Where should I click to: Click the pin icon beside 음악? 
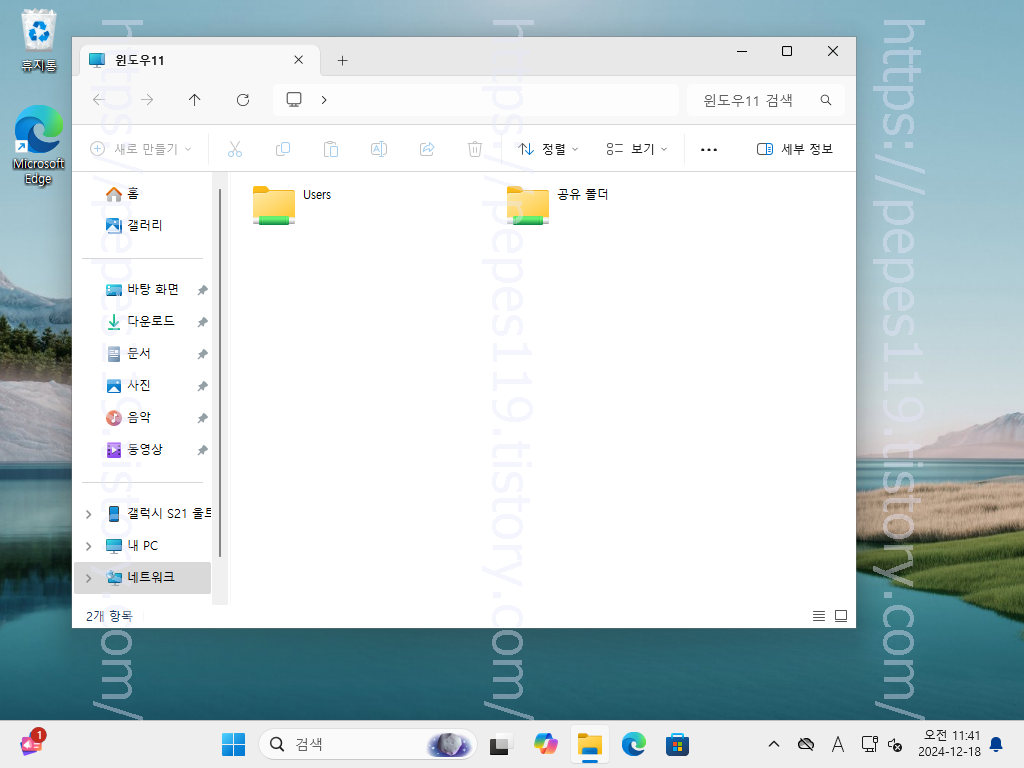point(202,418)
